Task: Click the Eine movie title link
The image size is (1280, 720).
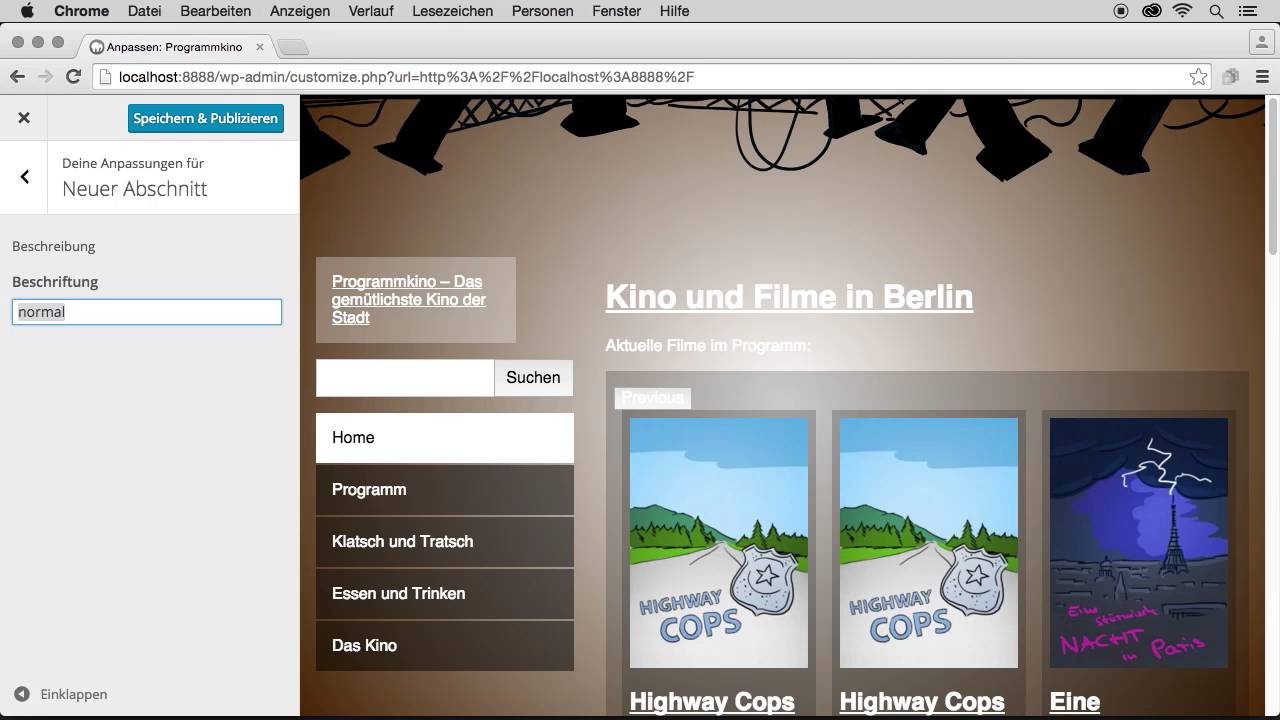Action: pyautogui.click(x=1075, y=702)
